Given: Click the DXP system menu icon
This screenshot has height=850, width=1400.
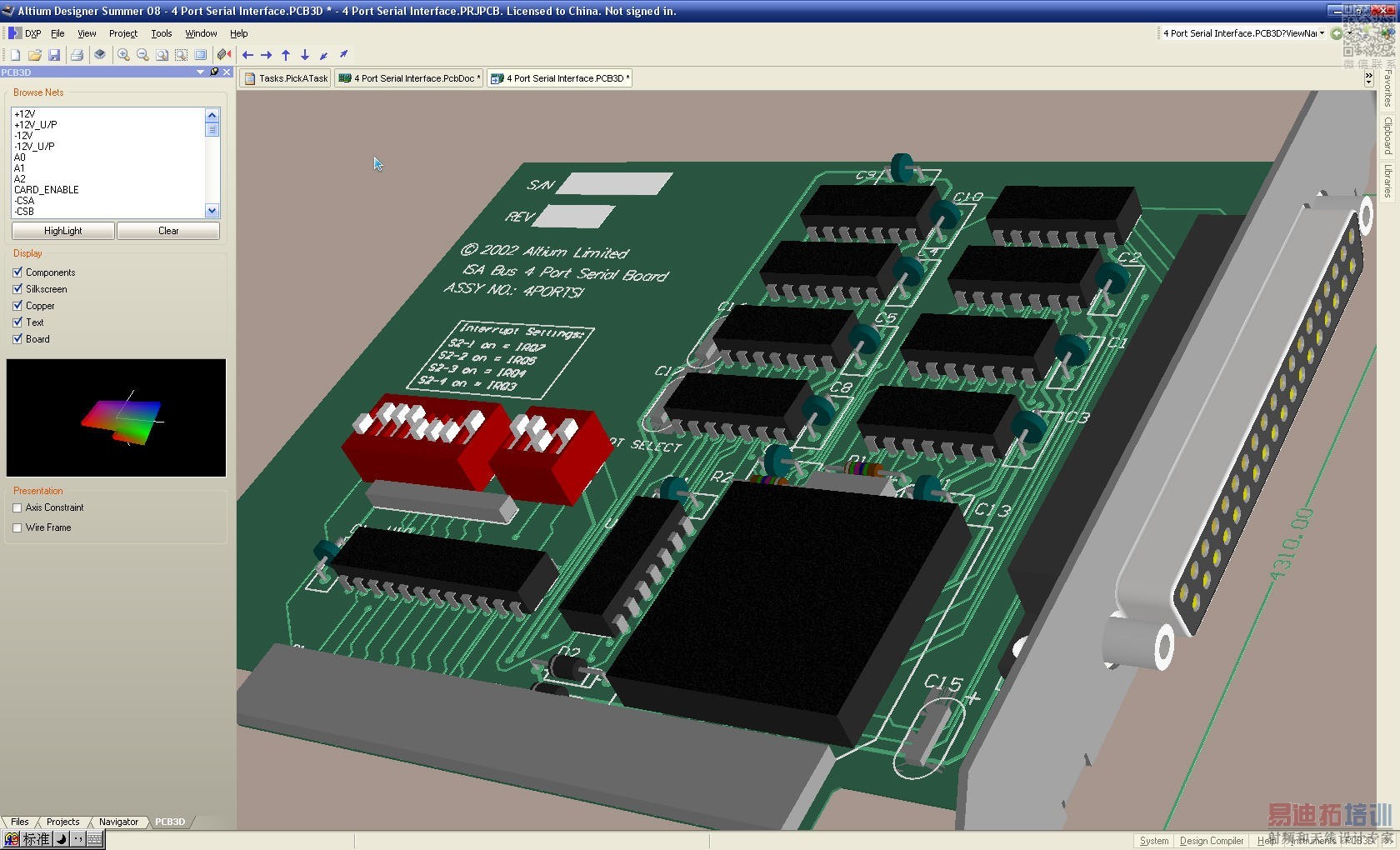Looking at the screenshot, I should pyautogui.click(x=15, y=33).
